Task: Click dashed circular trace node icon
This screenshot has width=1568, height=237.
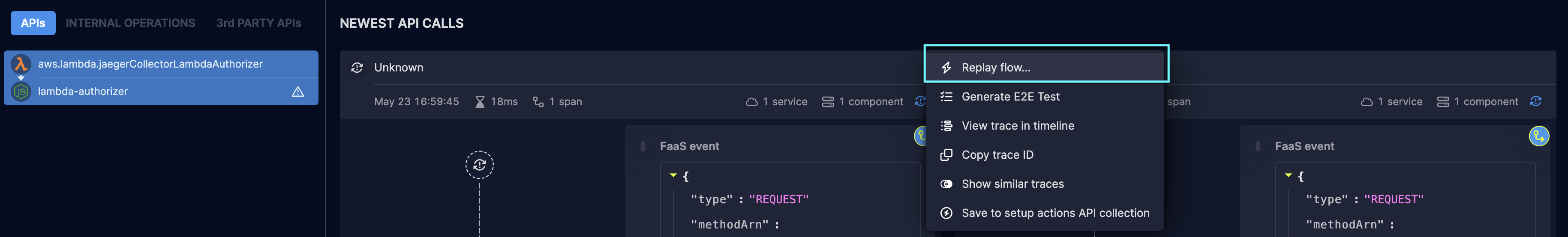Action: [480, 165]
